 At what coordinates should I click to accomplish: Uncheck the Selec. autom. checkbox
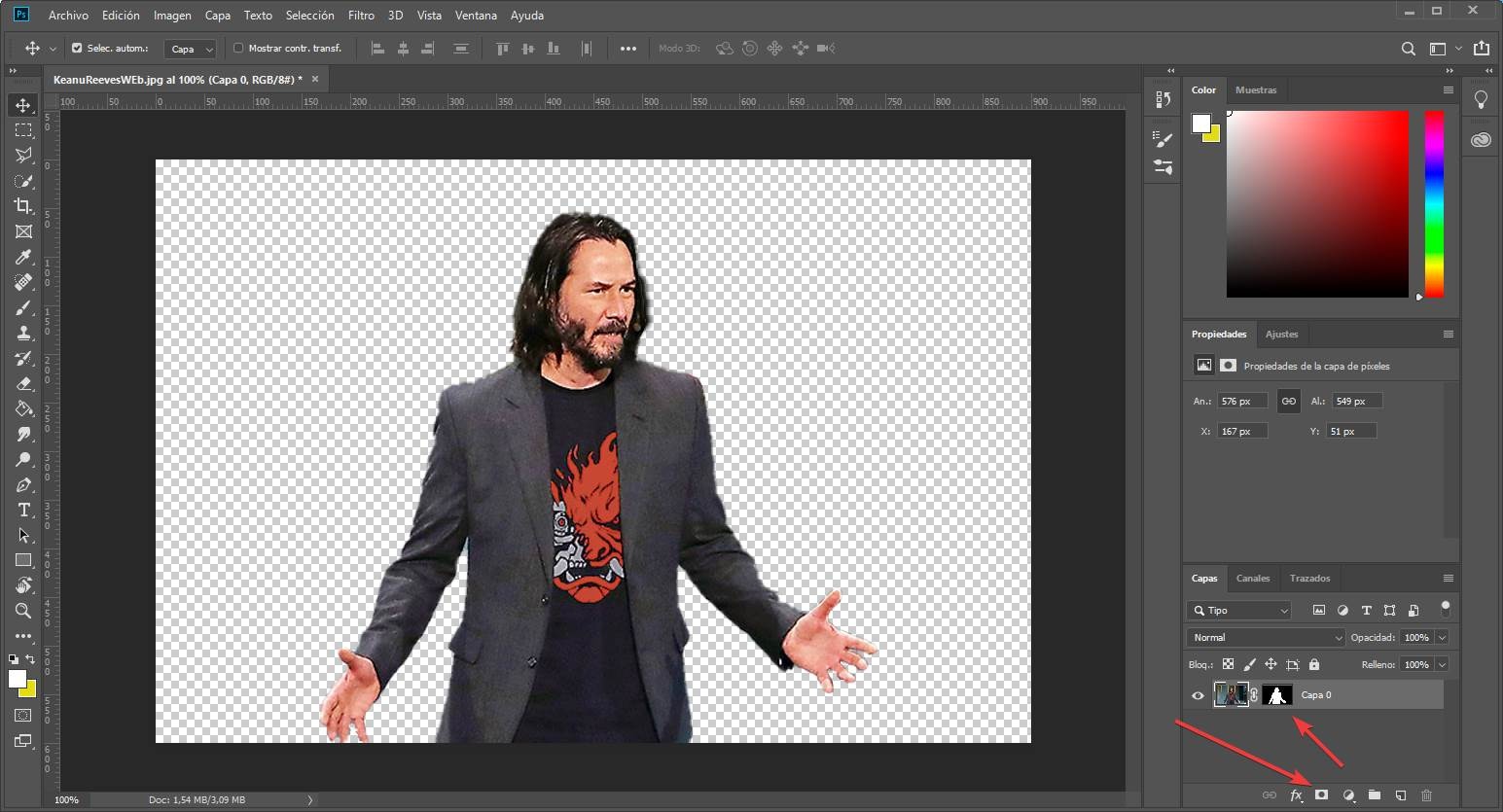77,48
